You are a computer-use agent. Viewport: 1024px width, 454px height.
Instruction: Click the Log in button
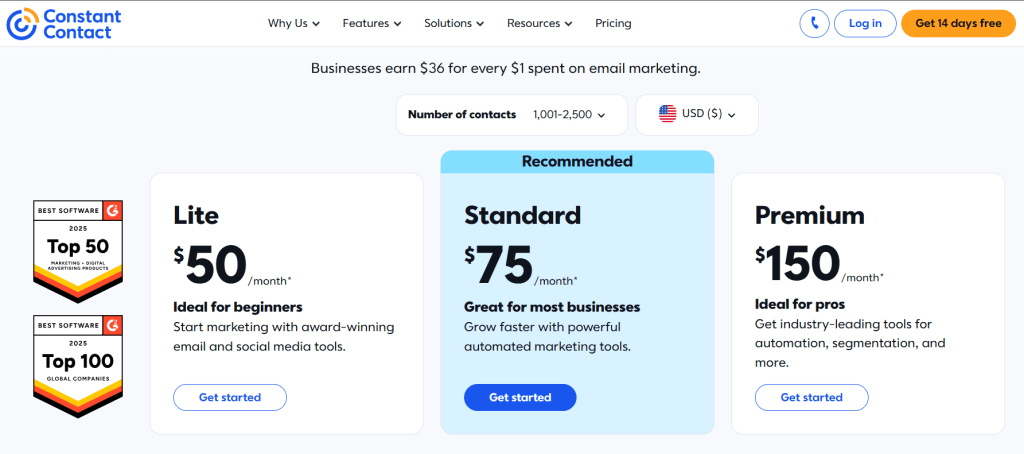point(865,23)
